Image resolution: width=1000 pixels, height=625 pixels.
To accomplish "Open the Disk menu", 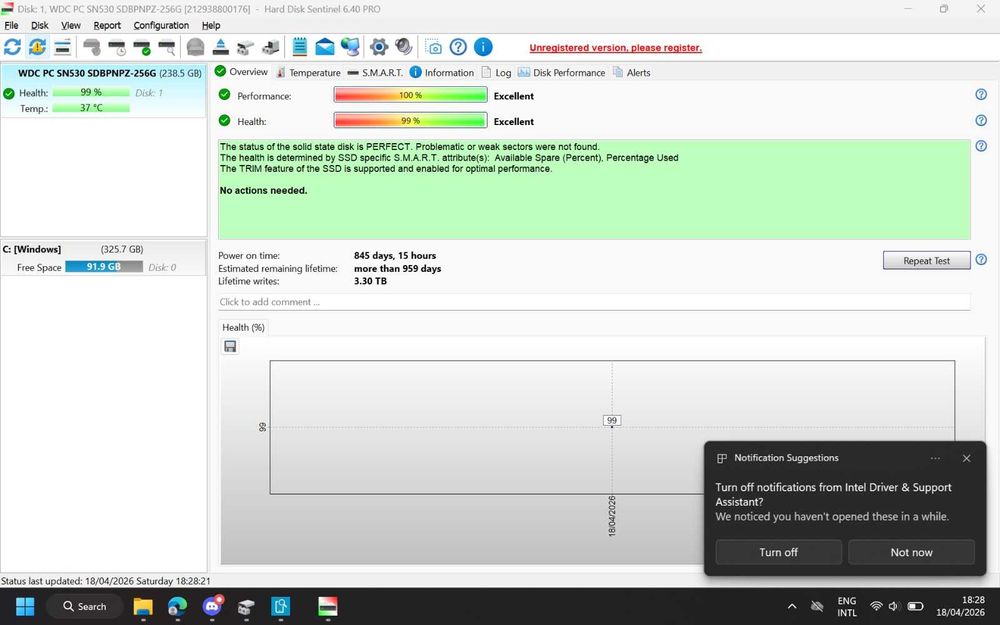I will coord(40,26).
